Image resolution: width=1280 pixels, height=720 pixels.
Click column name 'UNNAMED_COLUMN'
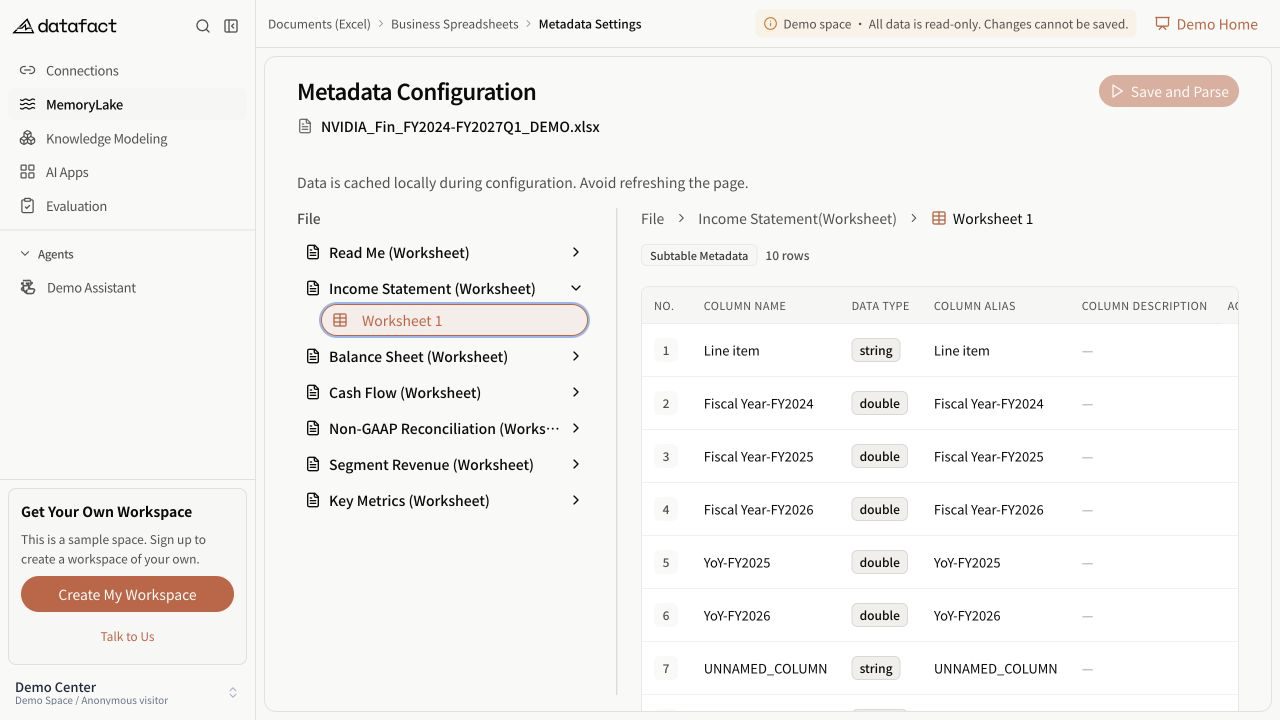(765, 669)
